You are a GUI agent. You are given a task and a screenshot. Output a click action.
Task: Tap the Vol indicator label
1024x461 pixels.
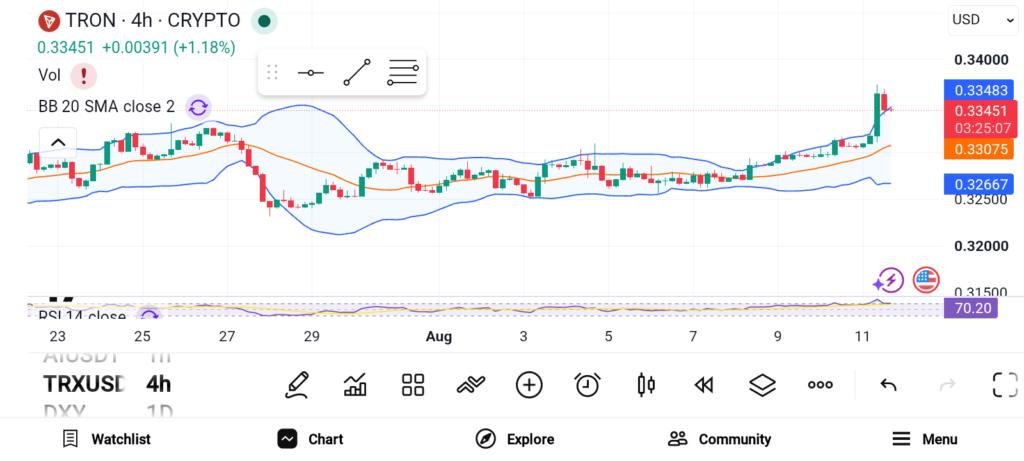[50, 75]
